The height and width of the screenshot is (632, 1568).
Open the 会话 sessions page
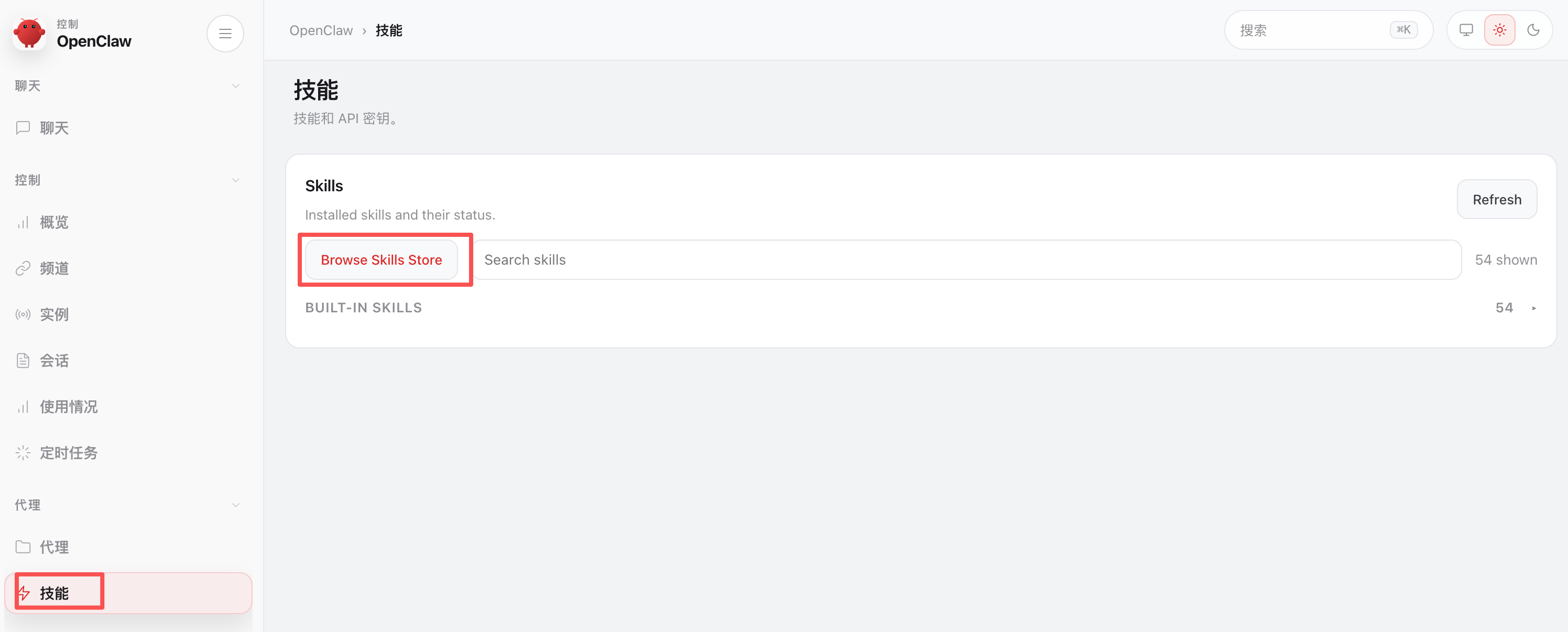click(x=54, y=361)
